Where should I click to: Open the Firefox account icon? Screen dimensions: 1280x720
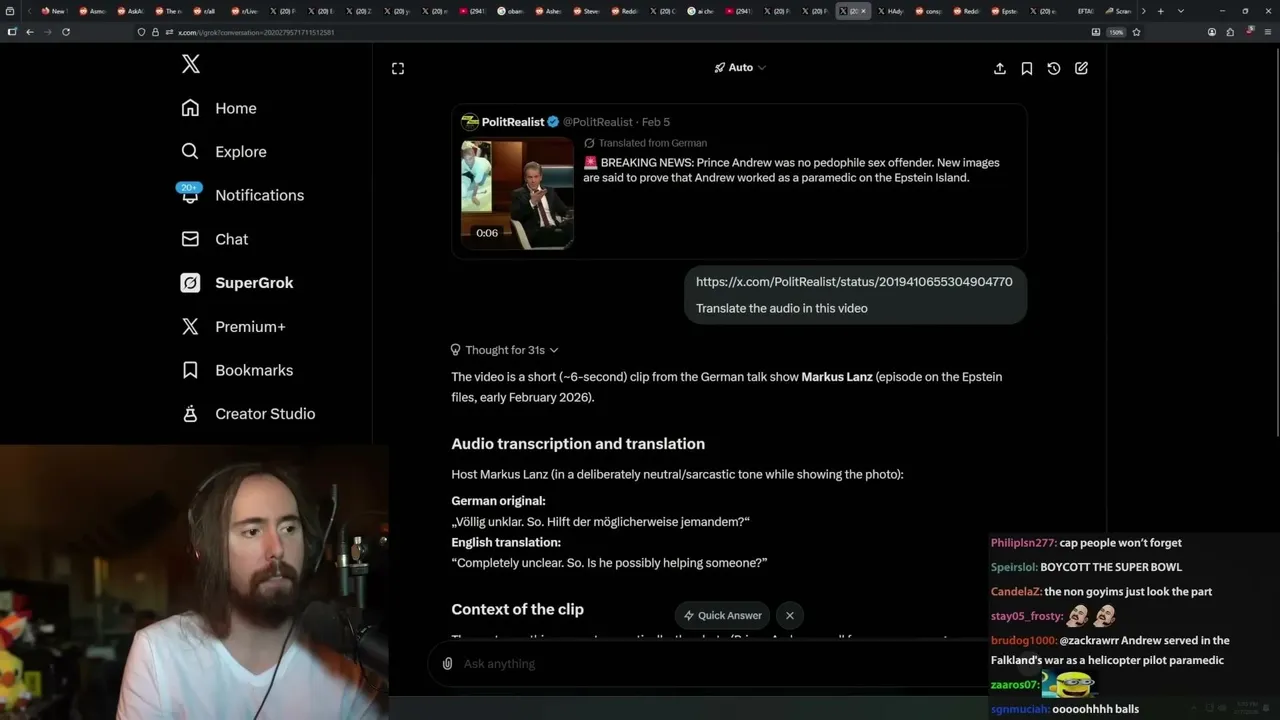click(x=1212, y=32)
